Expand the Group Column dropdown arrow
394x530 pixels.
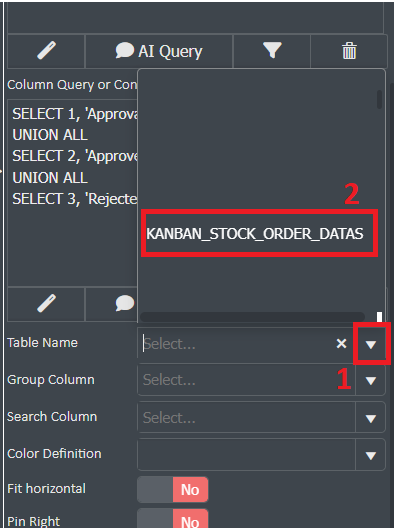click(371, 381)
